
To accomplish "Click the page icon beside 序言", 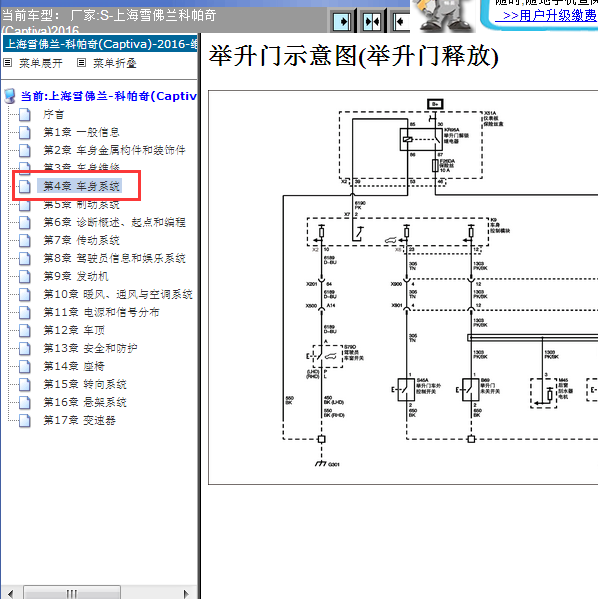I will [x=25, y=114].
